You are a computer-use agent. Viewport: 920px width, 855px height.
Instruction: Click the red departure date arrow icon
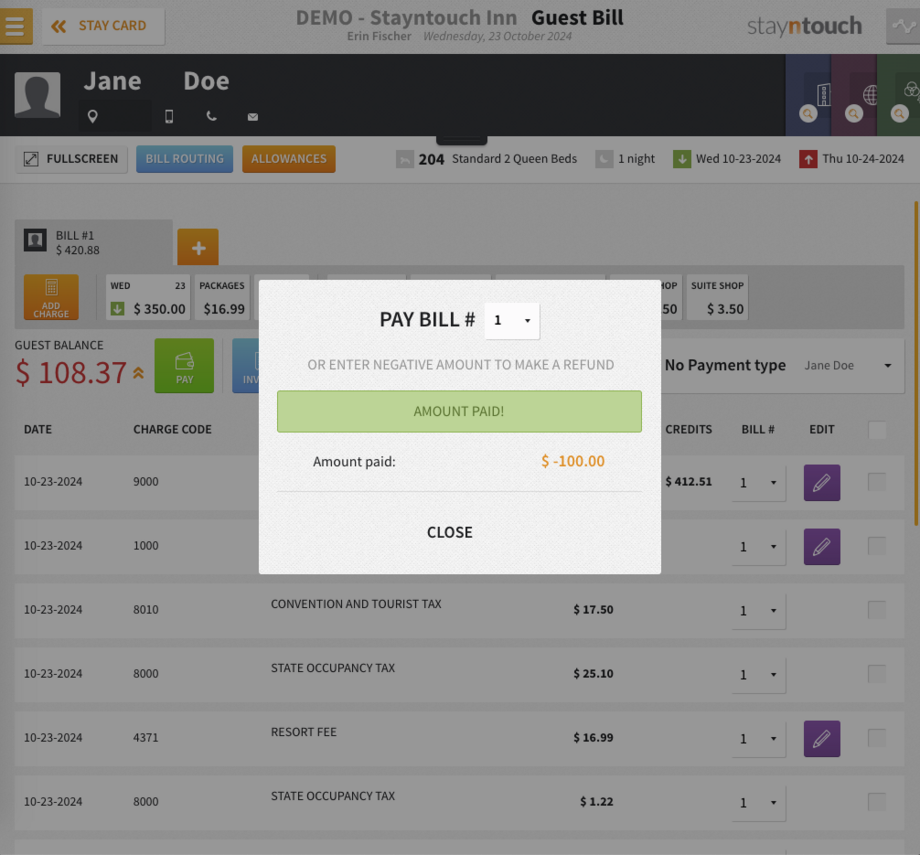pos(808,159)
